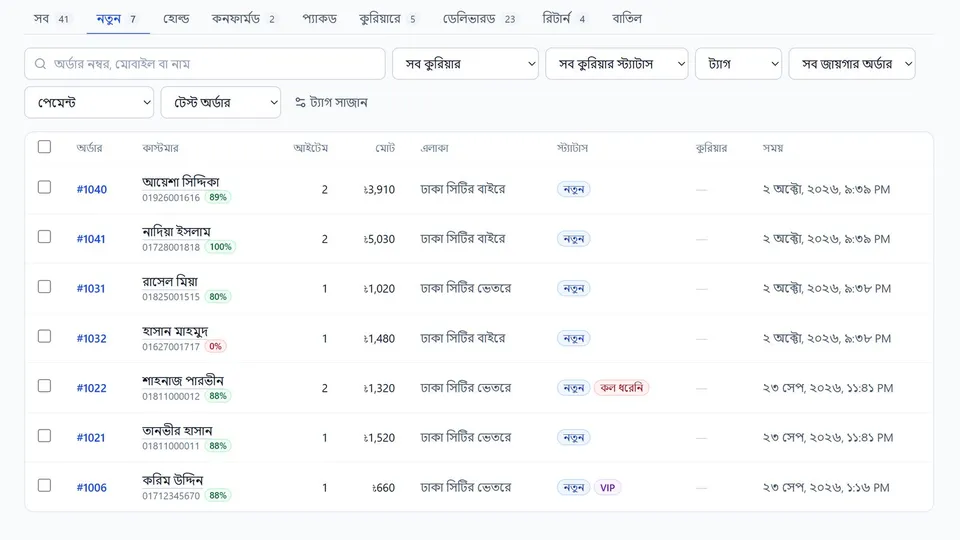Switch to the কুরিয়ারে tab

click(389, 19)
